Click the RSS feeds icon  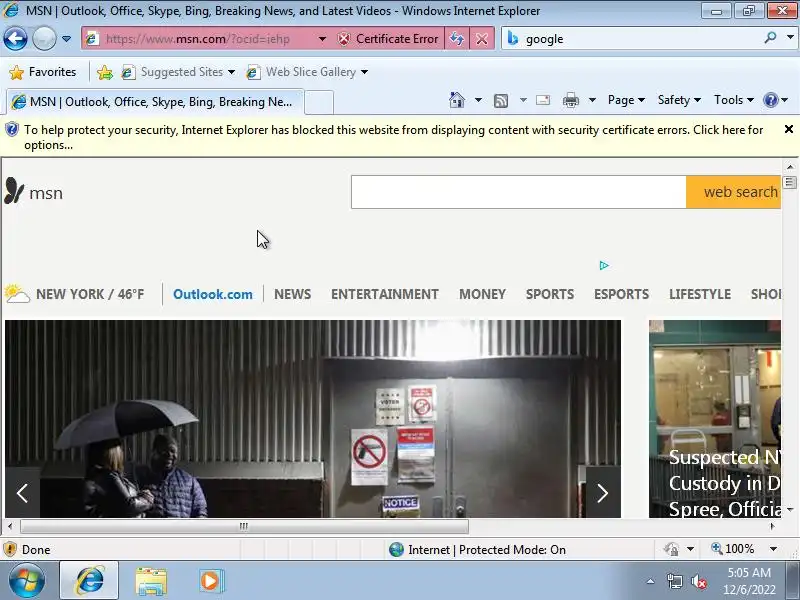(501, 101)
